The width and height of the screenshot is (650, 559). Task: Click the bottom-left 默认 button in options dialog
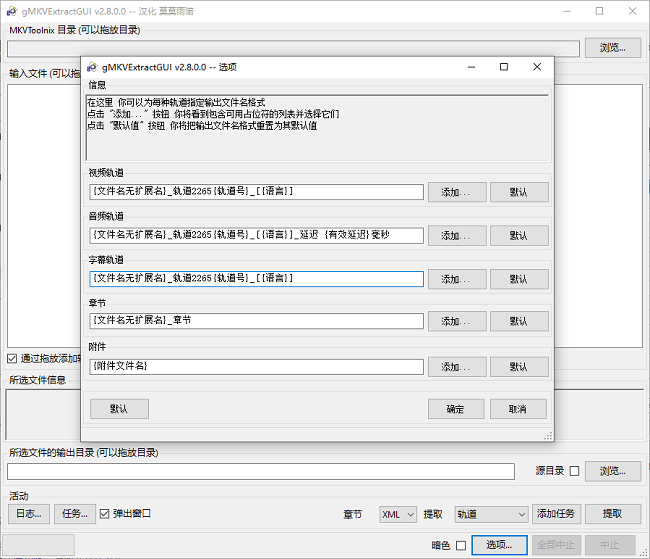point(119,409)
